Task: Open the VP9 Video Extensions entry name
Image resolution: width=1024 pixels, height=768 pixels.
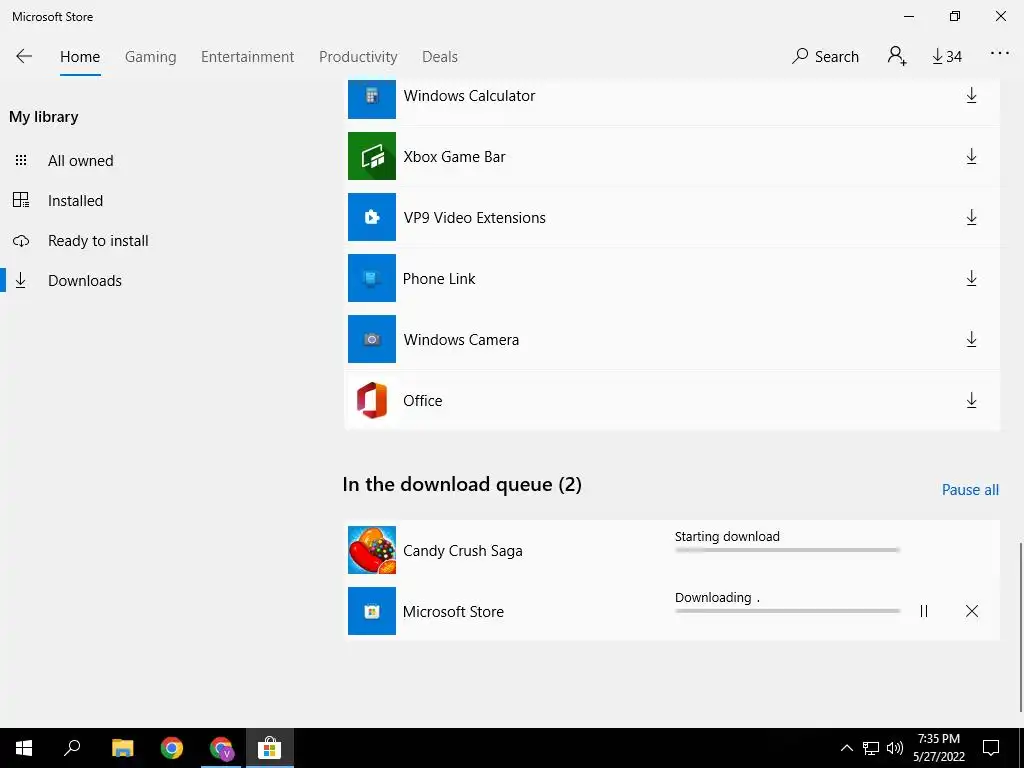Action: click(474, 217)
